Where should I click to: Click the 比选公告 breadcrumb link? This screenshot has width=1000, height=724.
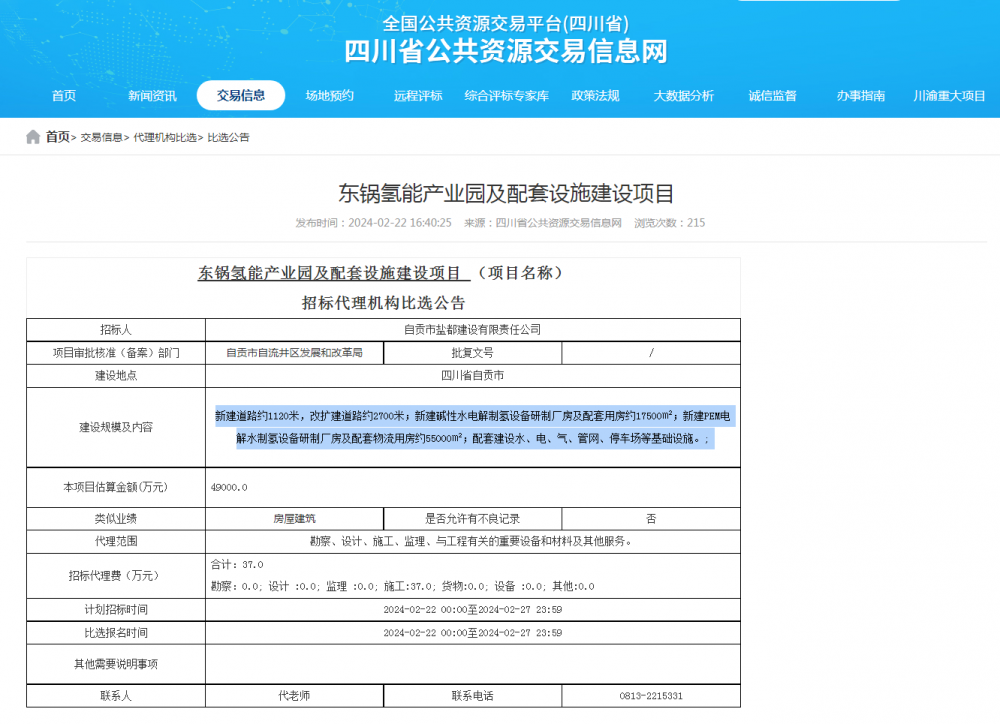(228, 138)
